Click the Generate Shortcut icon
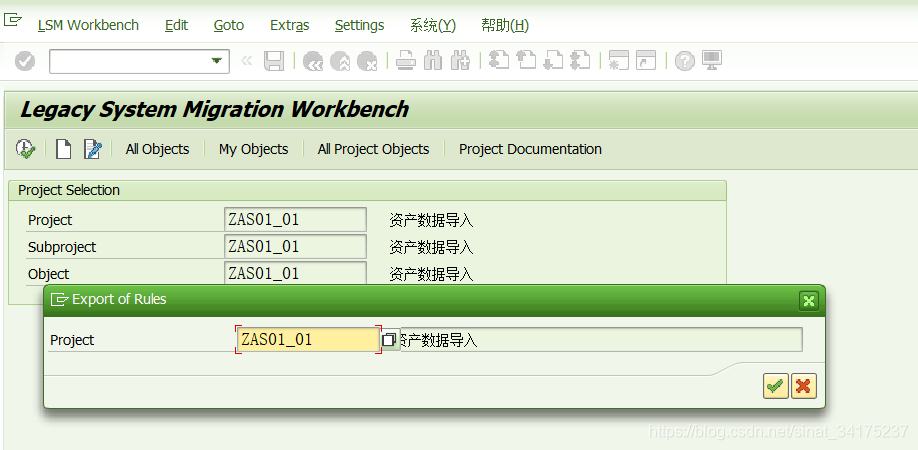Screen dimensions: 918x450 (x=646, y=61)
